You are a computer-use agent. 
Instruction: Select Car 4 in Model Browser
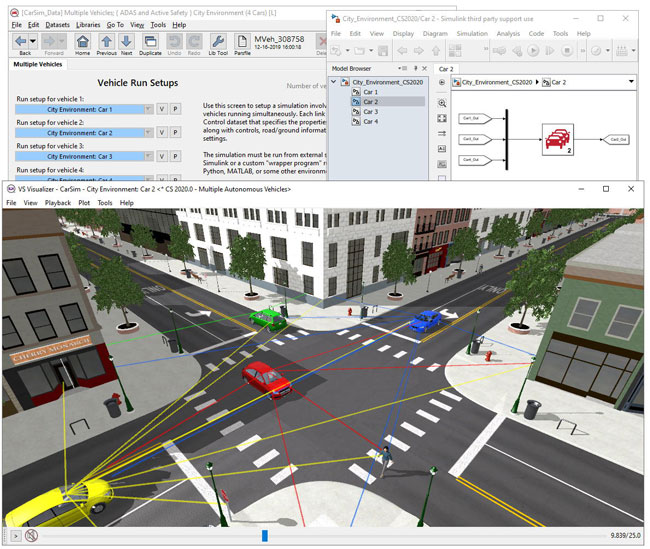point(371,122)
